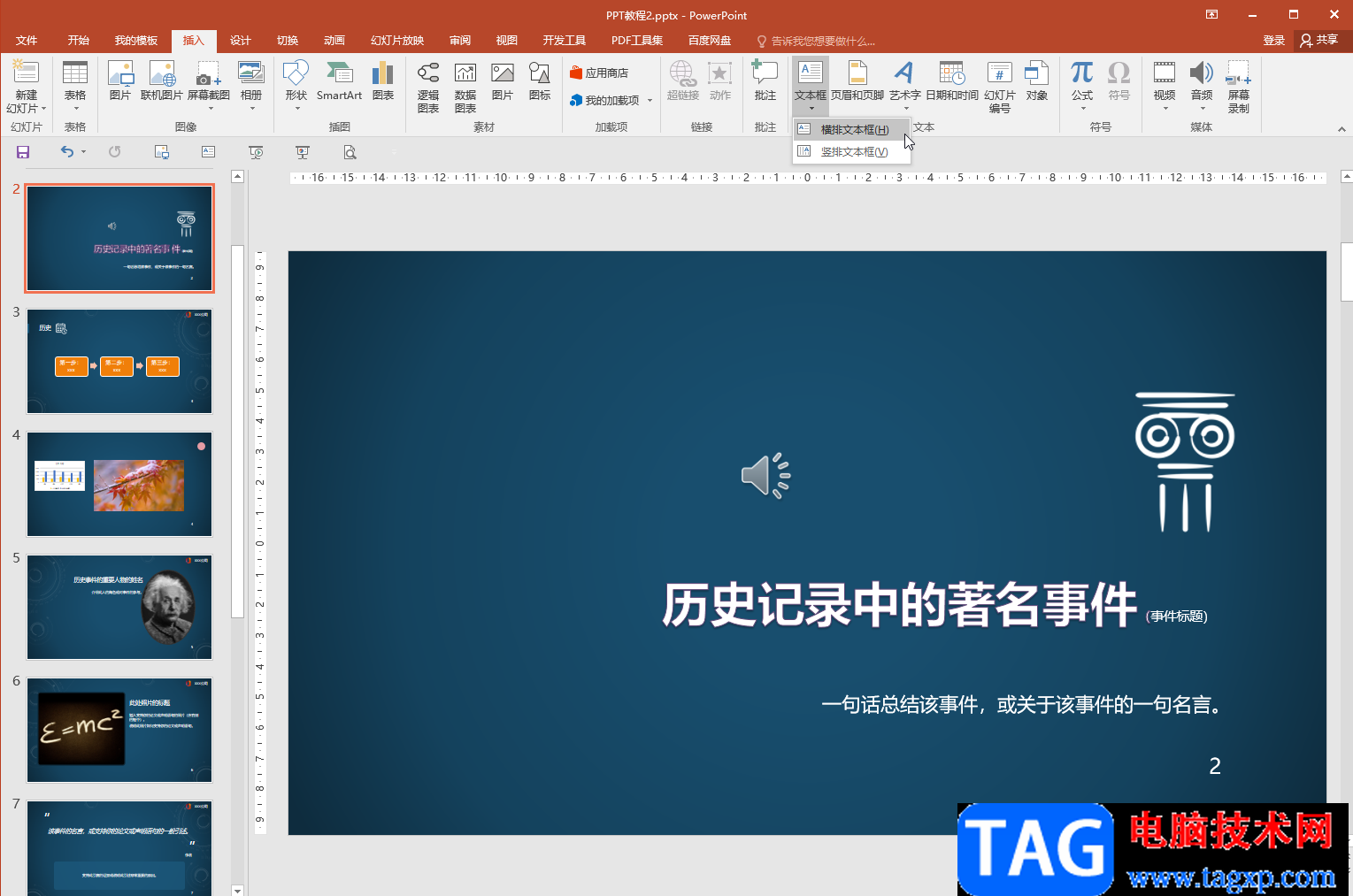1353x896 pixels.
Task: Open the 音频 audio dropdown arrow
Action: tap(1202, 109)
